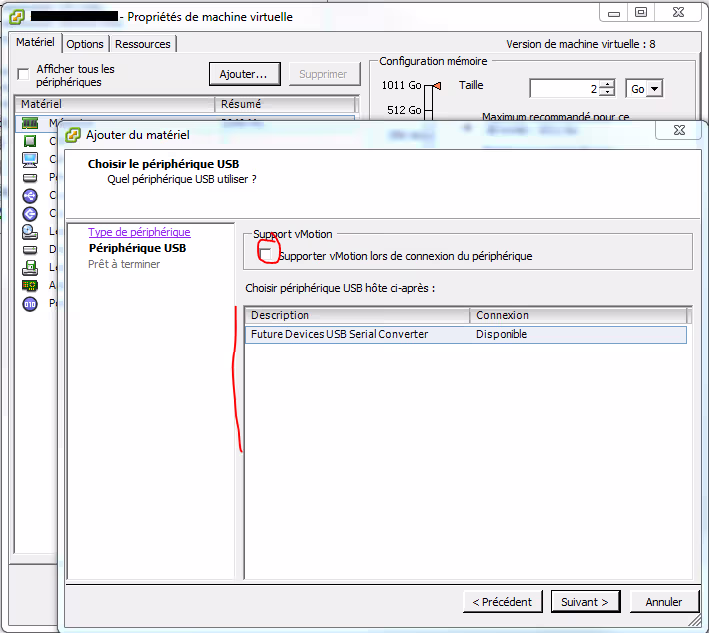Click the CPU processor icon in hardware list
The image size is (709, 633).
point(29,141)
